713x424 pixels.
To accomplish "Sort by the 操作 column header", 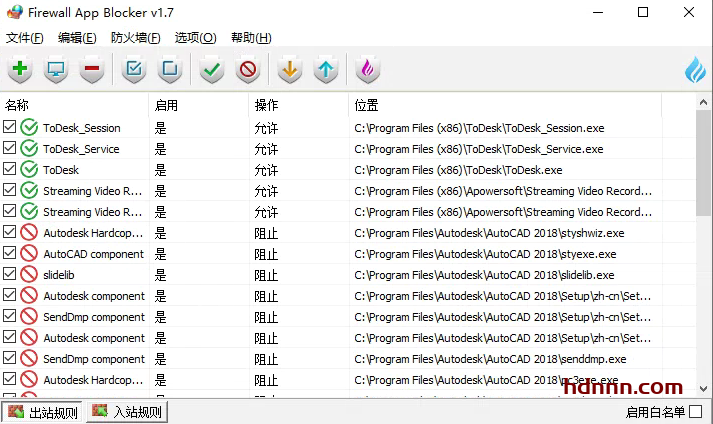I will pyautogui.click(x=299, y=105).
